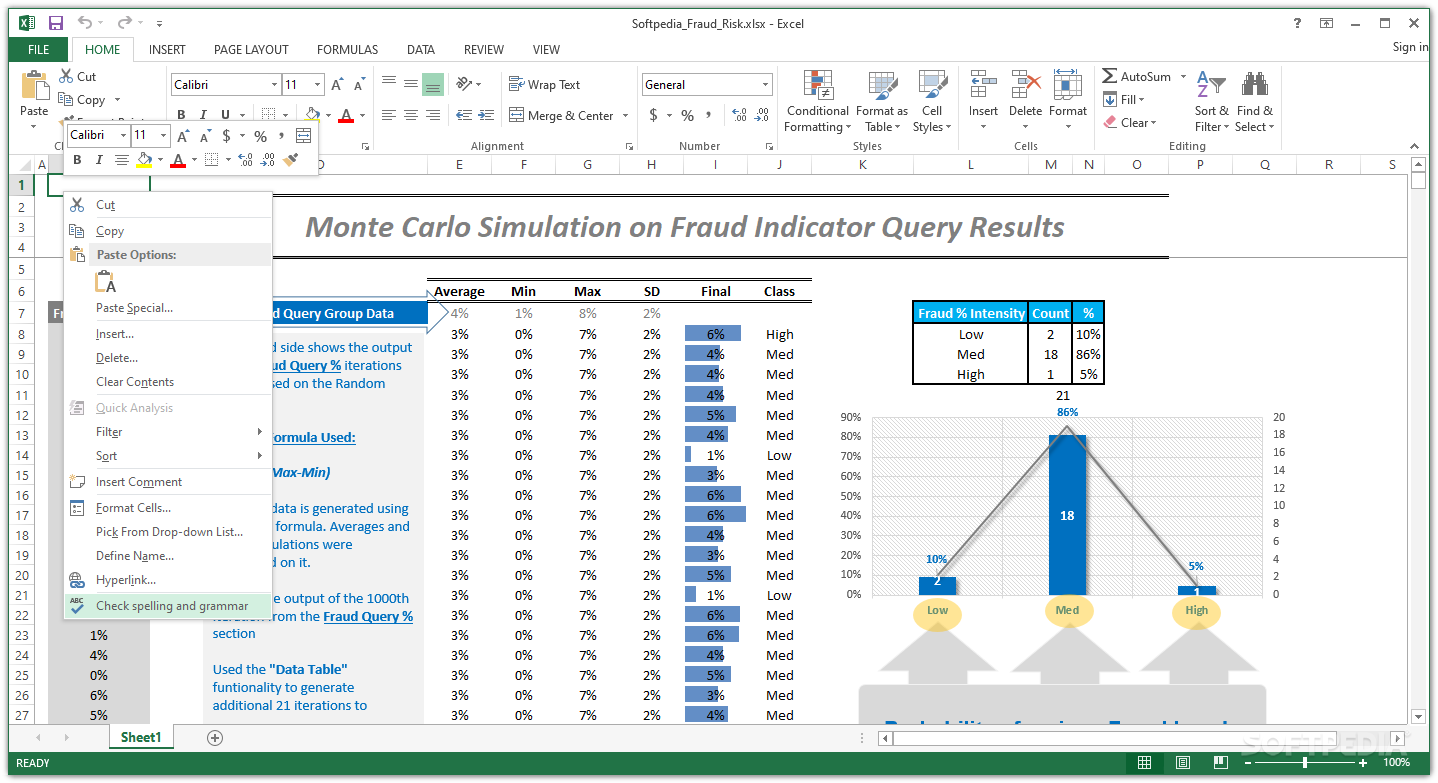Open the FILE tab

(39, 49)
